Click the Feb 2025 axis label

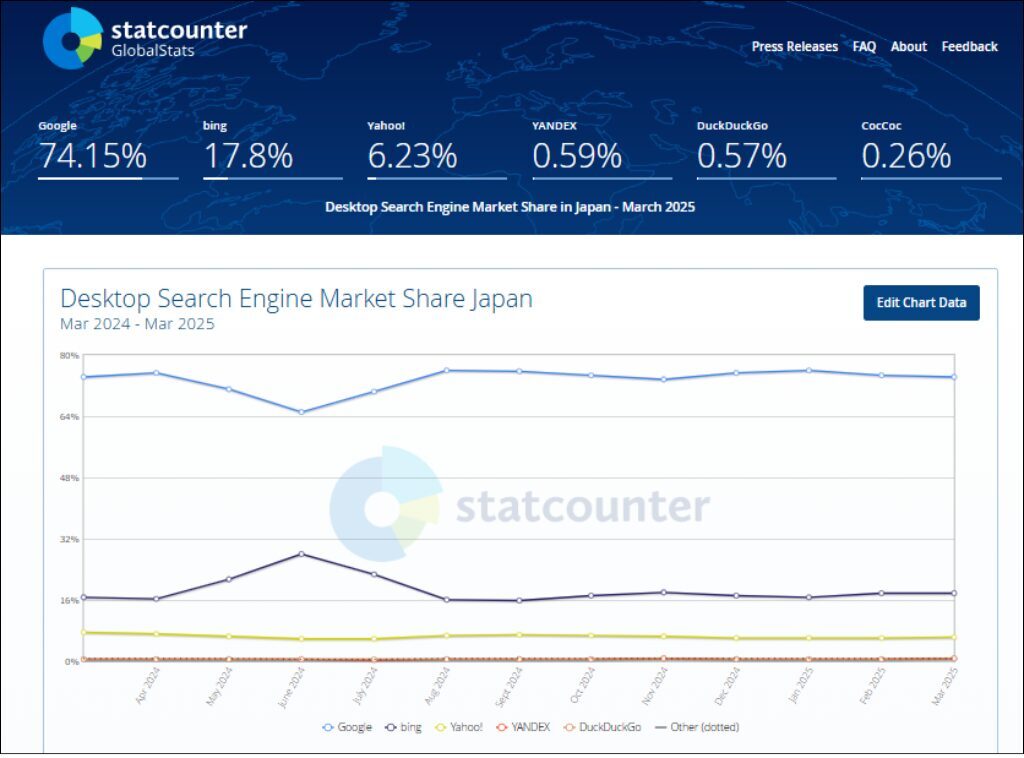(872, 686)
